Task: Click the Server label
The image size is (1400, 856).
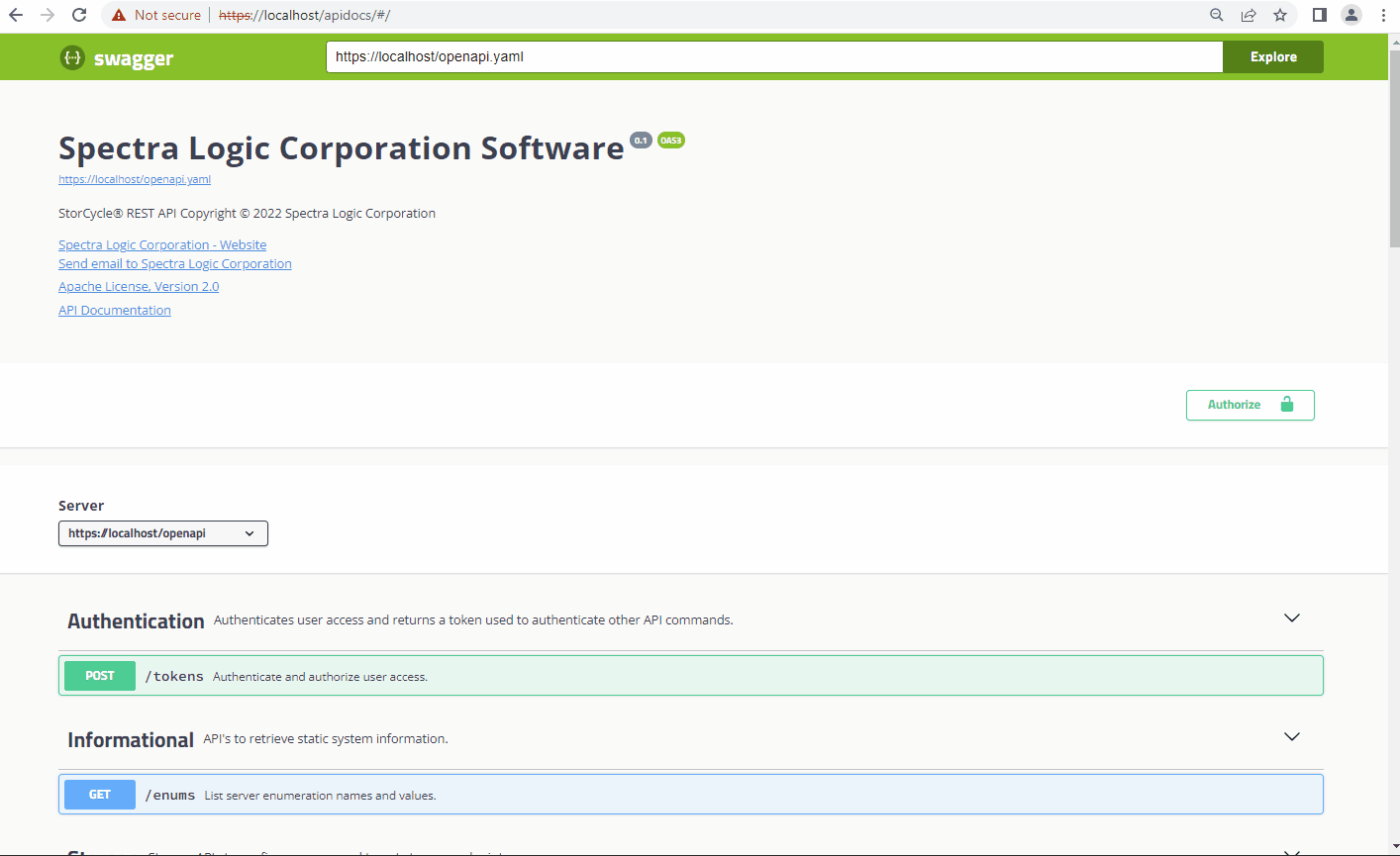Action: tap(81, 505)
